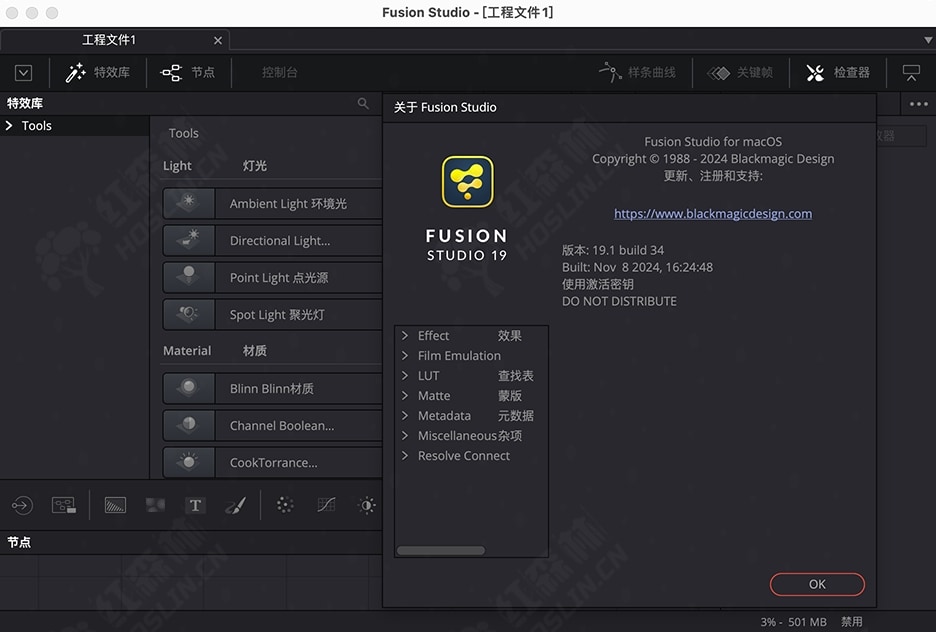The image size is (936, 632).
Task: Add a Loader node from toolbar
Action: [22, 505]
